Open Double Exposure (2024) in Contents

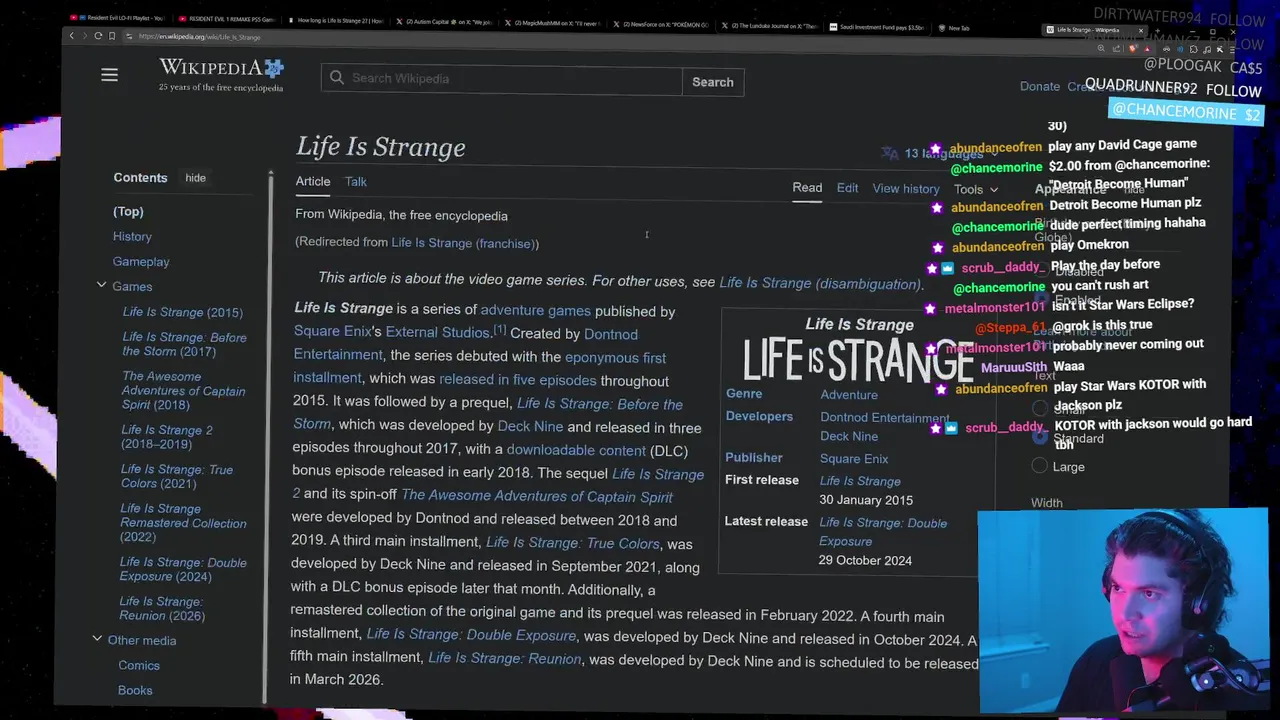pyautogui.click(x=183, y=569)
